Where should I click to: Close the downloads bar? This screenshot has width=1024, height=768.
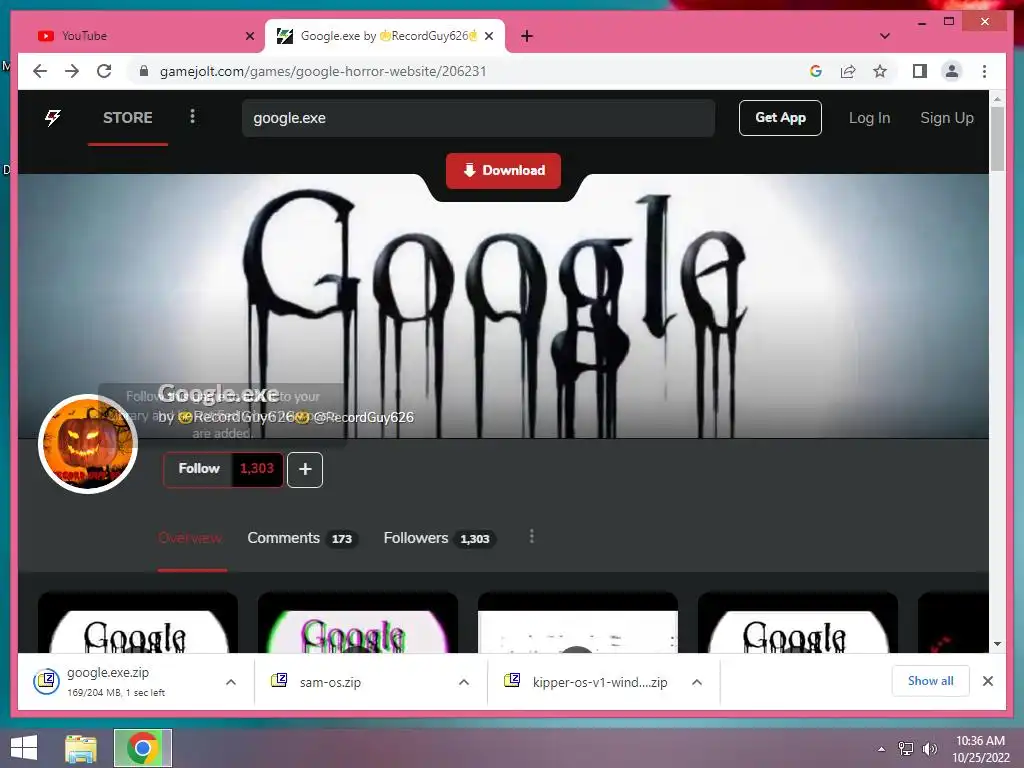[x=987, y=681]
